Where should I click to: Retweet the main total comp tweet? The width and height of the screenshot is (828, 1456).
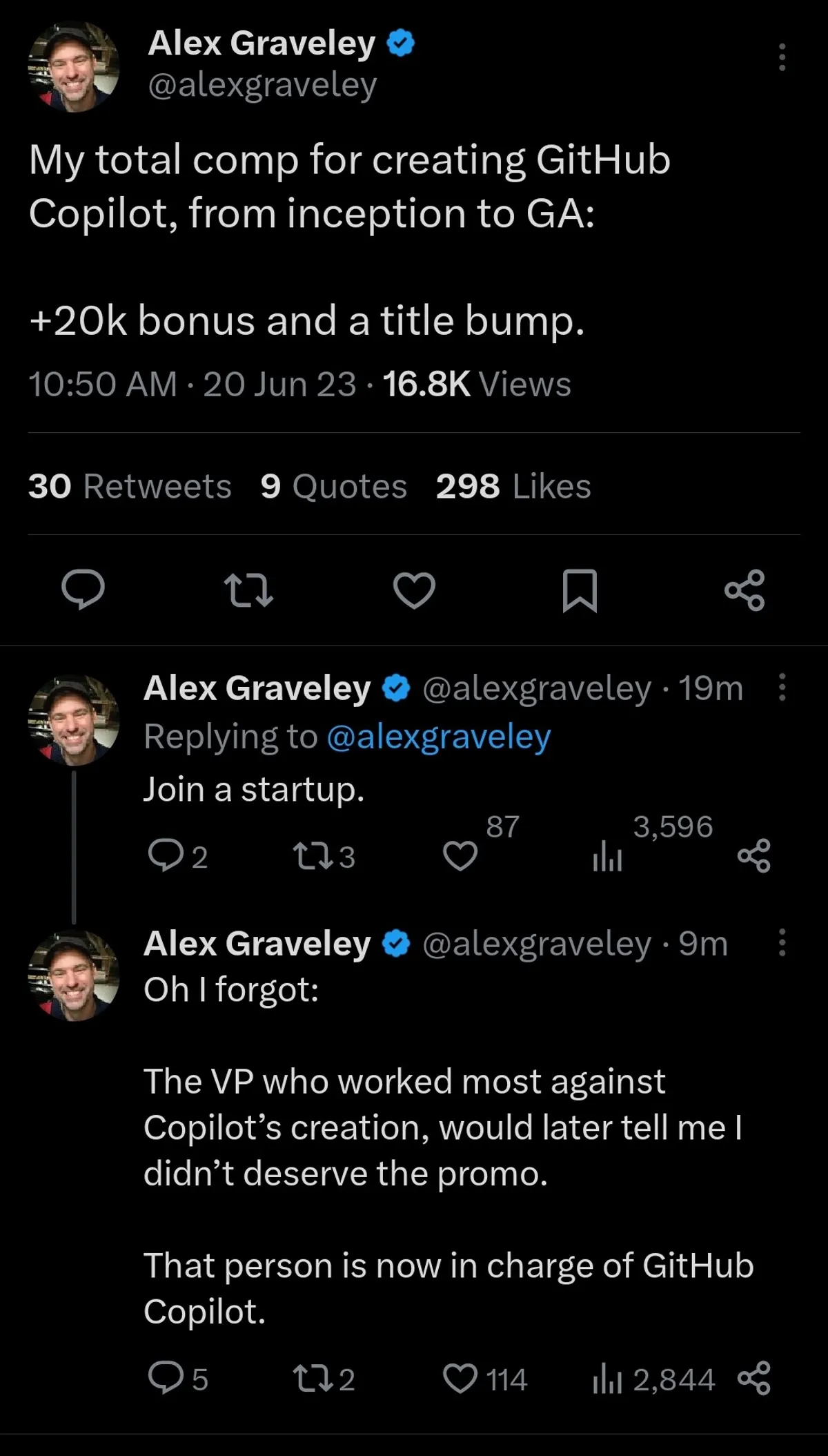[x=248, y=590]
